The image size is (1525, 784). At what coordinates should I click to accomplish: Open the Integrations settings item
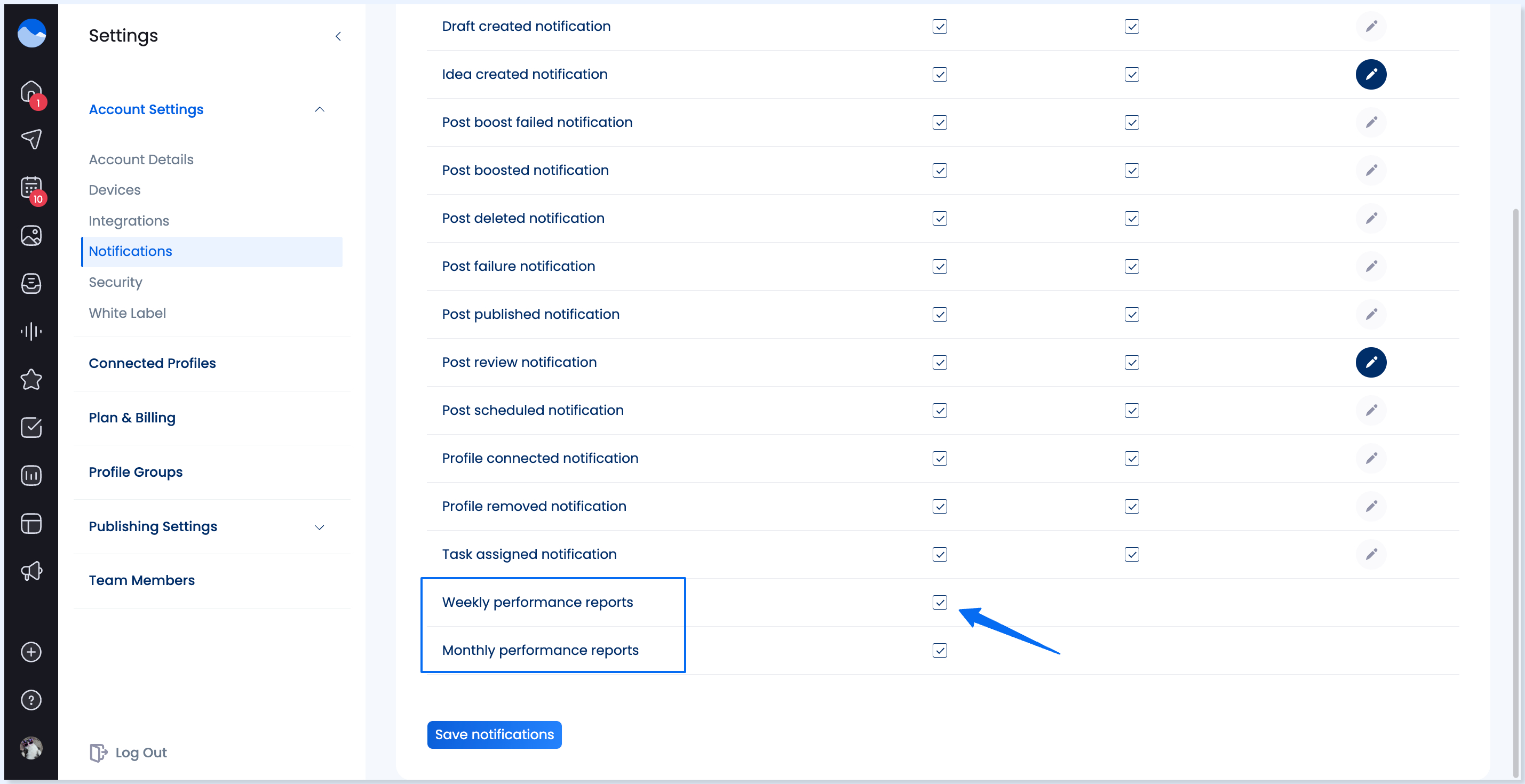coord(129,221)
